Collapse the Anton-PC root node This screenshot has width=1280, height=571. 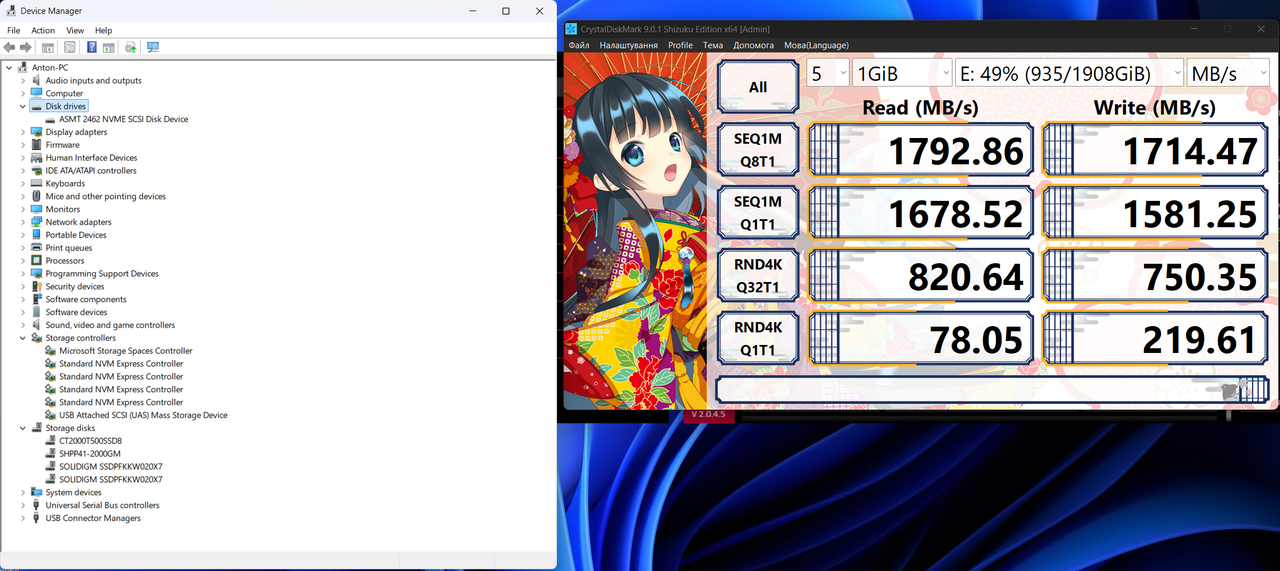pos(9,67)
